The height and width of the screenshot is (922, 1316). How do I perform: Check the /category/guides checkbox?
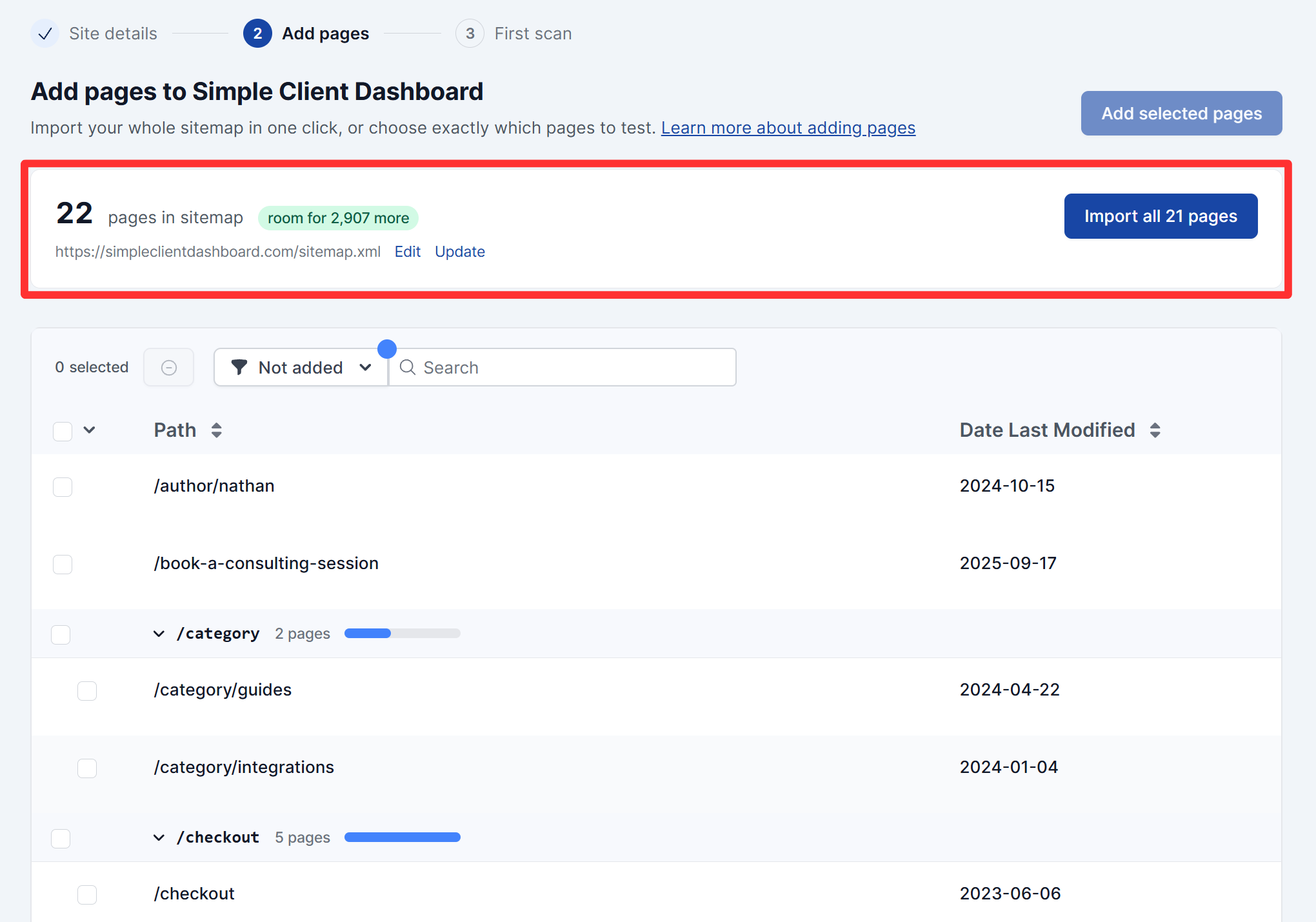(x=87, y=690)
